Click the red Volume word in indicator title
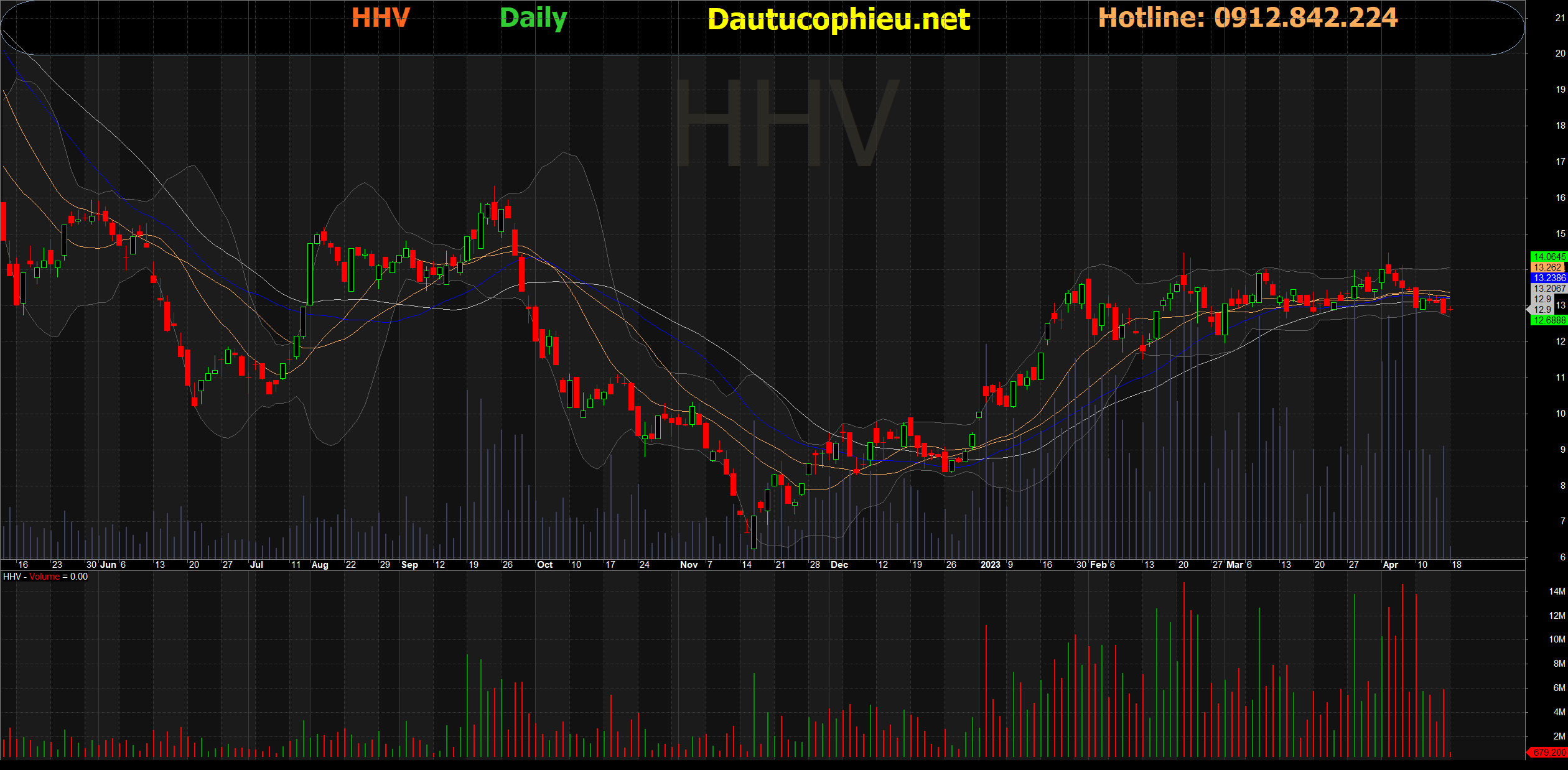The width and height of the screenshot is (1568, 770). [44, 577]
